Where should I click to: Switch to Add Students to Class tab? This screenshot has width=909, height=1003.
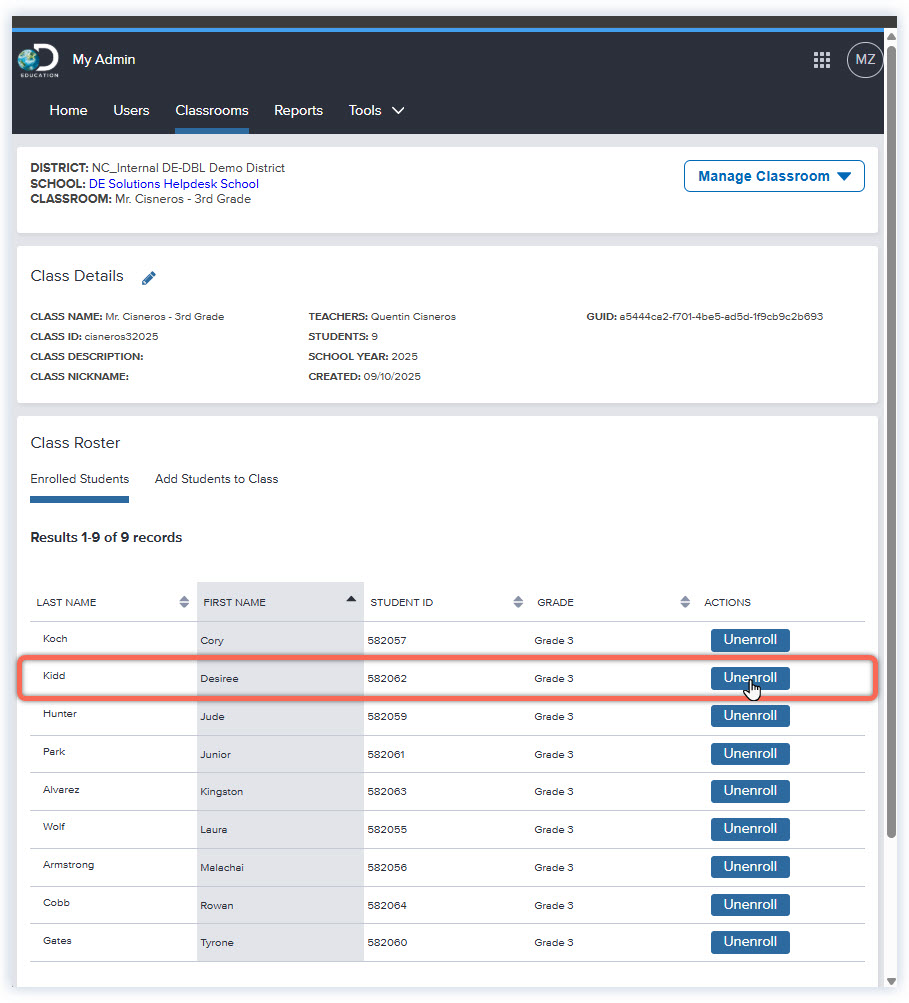[x=216, y=479]
